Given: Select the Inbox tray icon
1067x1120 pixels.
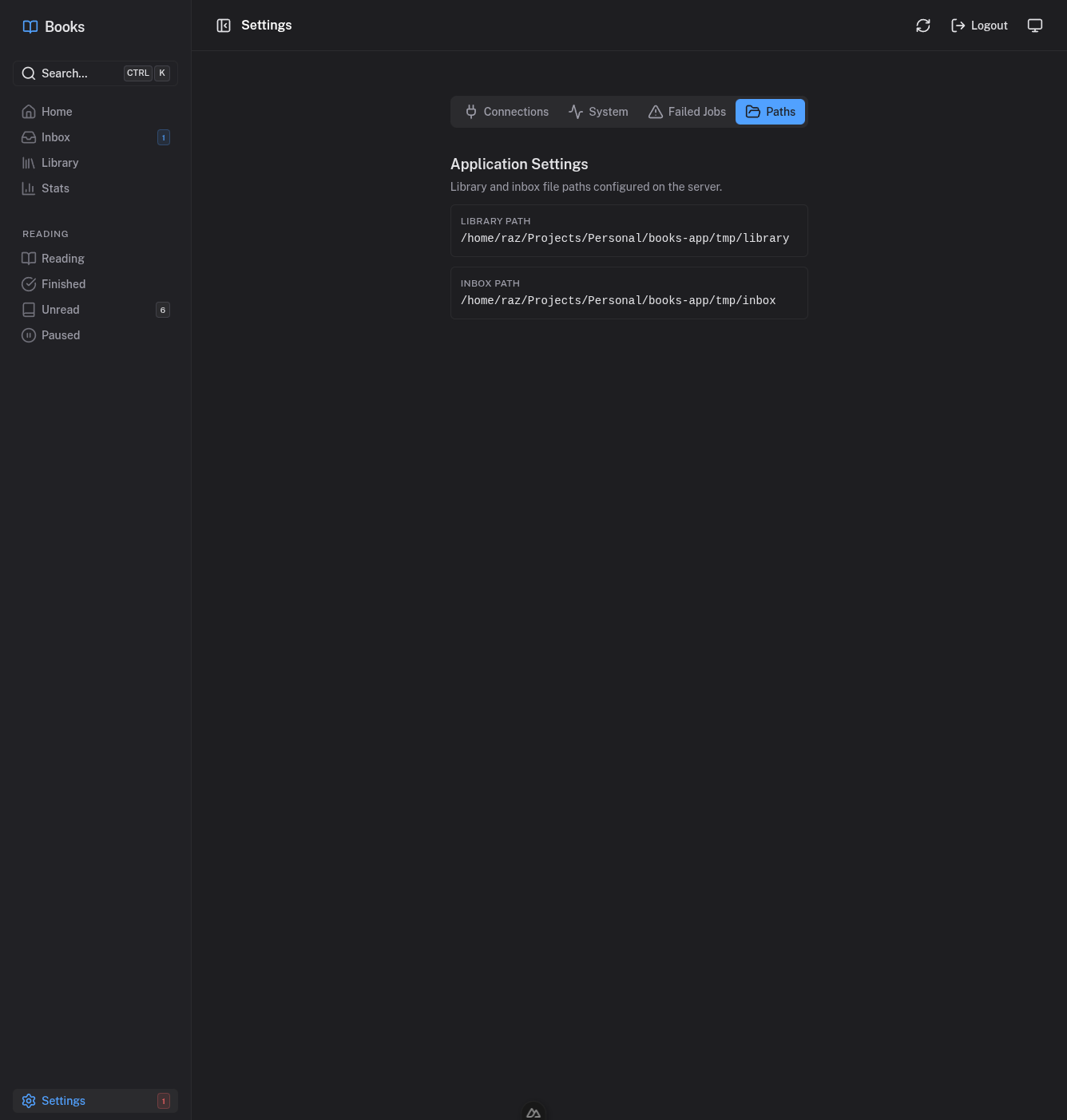Looking at the screenshot, I should coord(29,137).
